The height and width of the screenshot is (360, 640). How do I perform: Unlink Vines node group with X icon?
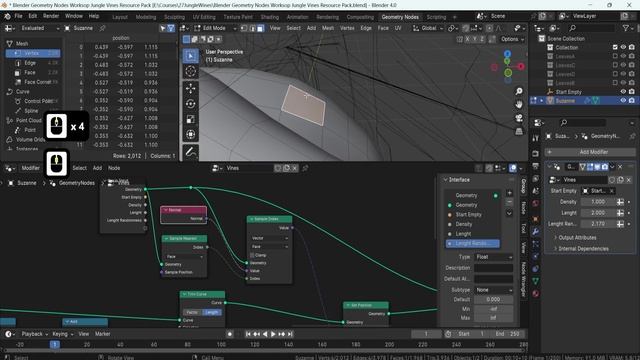(x=295, y=168)
